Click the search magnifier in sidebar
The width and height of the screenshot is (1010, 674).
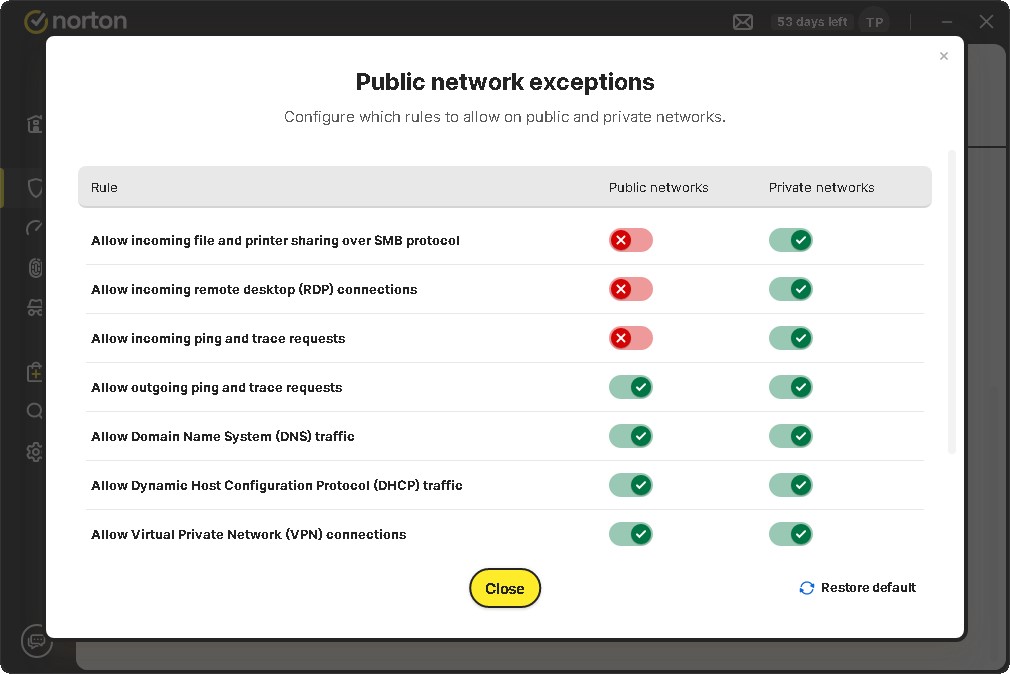pos(35,411)
